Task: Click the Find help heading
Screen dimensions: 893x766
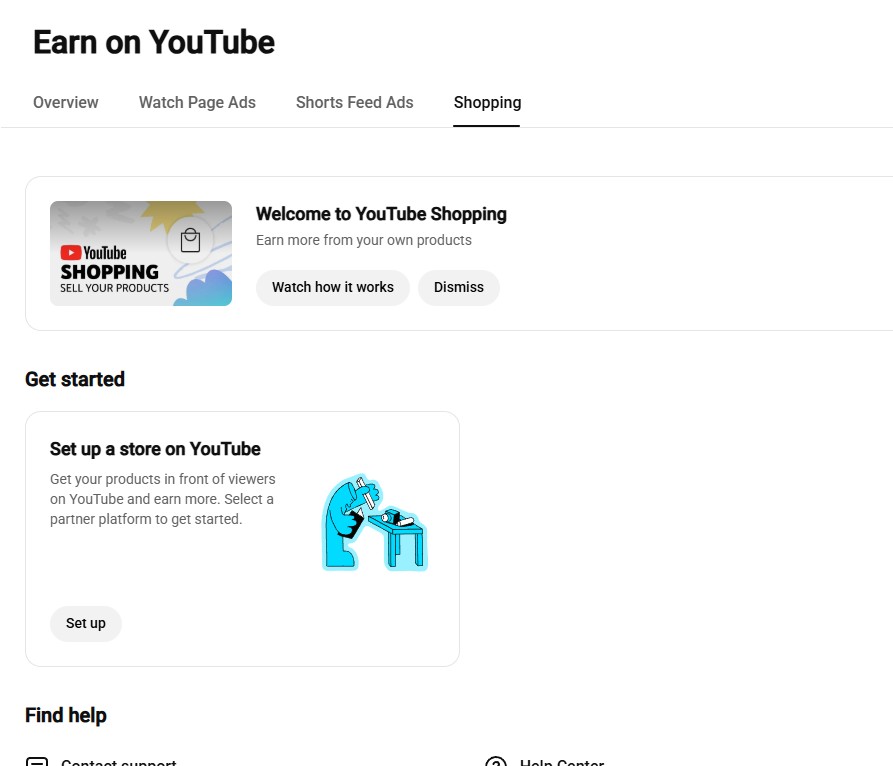Action: click(65, 715)
